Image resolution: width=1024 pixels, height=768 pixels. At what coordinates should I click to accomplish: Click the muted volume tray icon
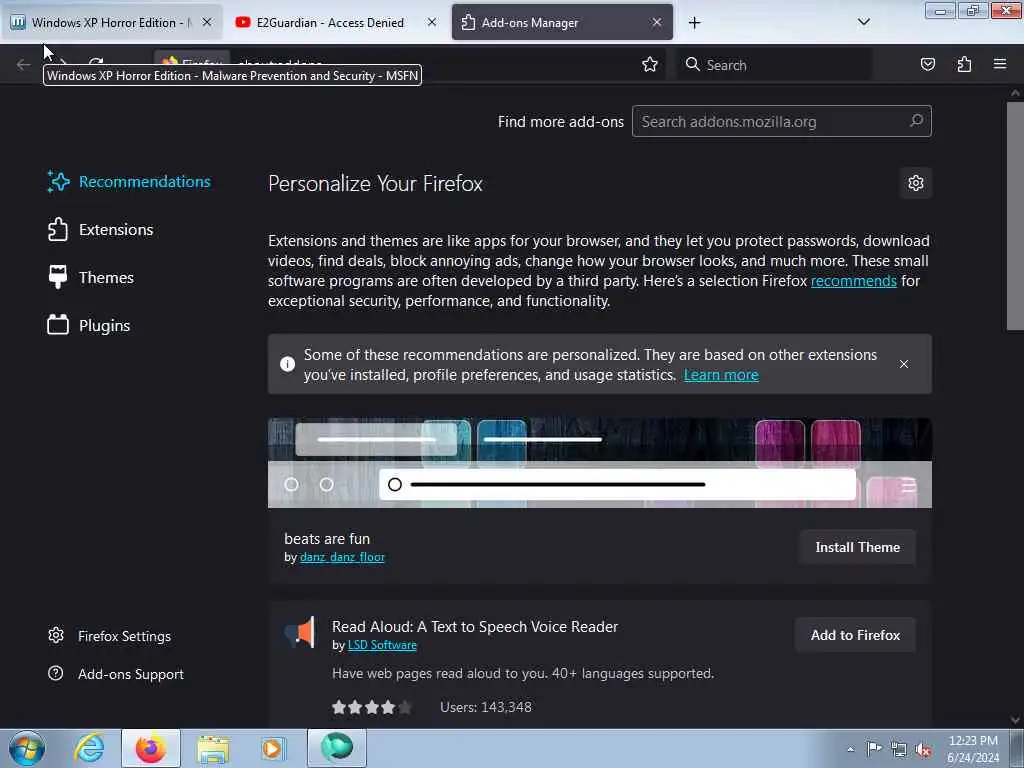coord(923,750)
